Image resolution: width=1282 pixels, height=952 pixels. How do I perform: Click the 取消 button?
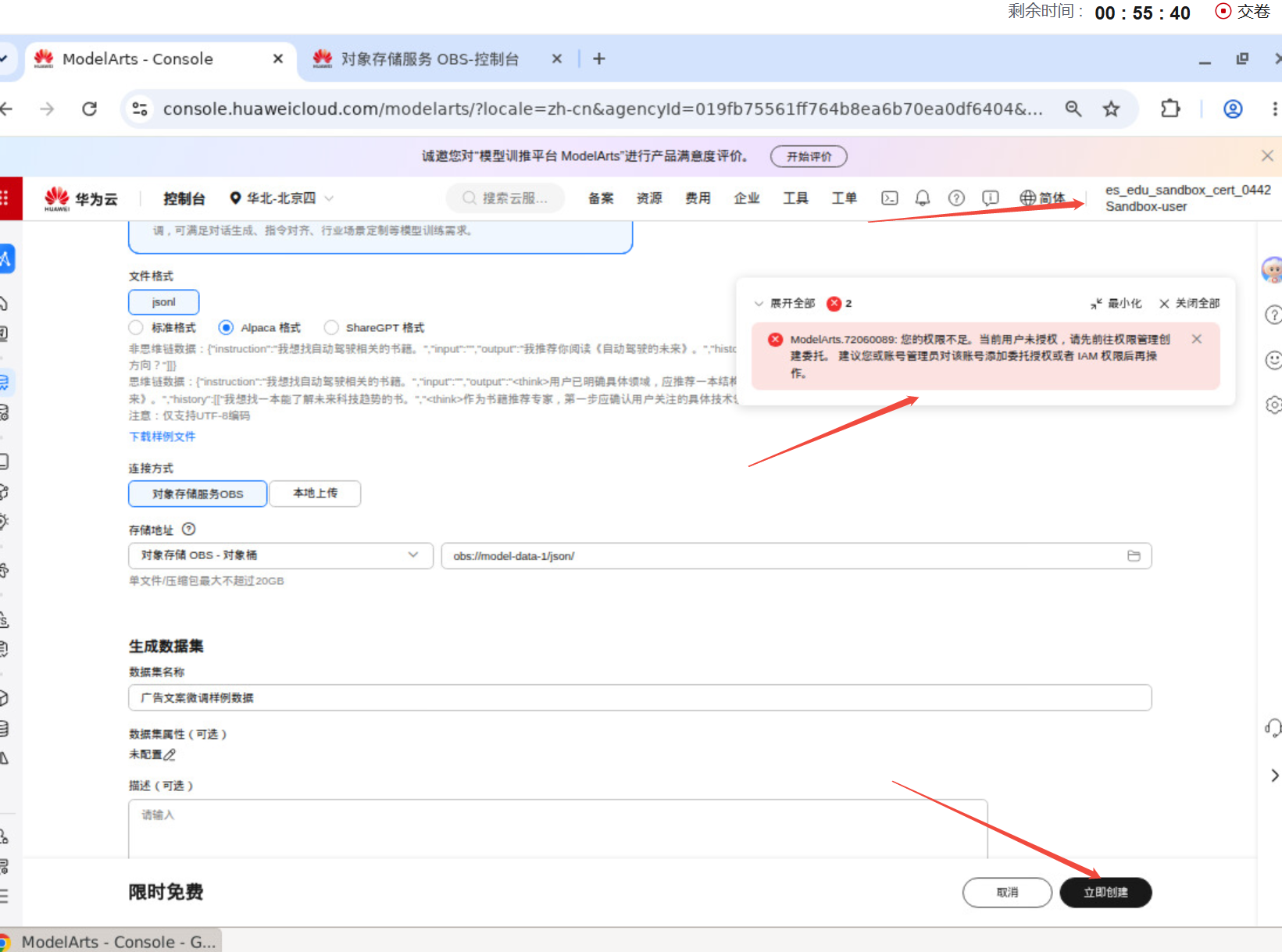[1007, 893]
